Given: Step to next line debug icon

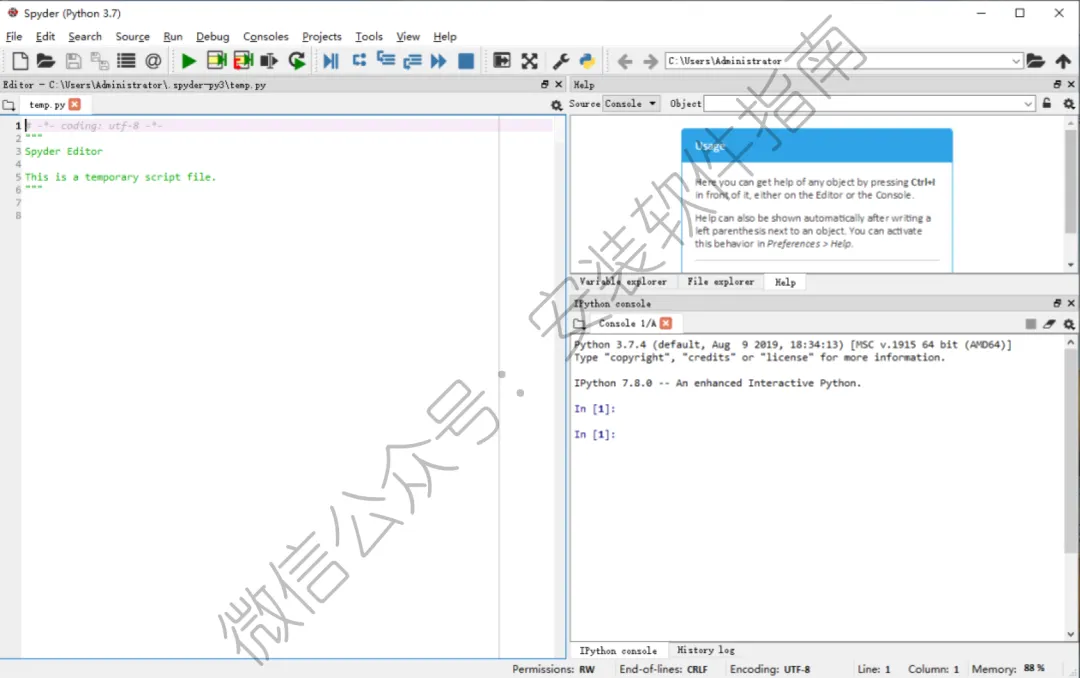Looking at the screenshot, I should [359, 61].
